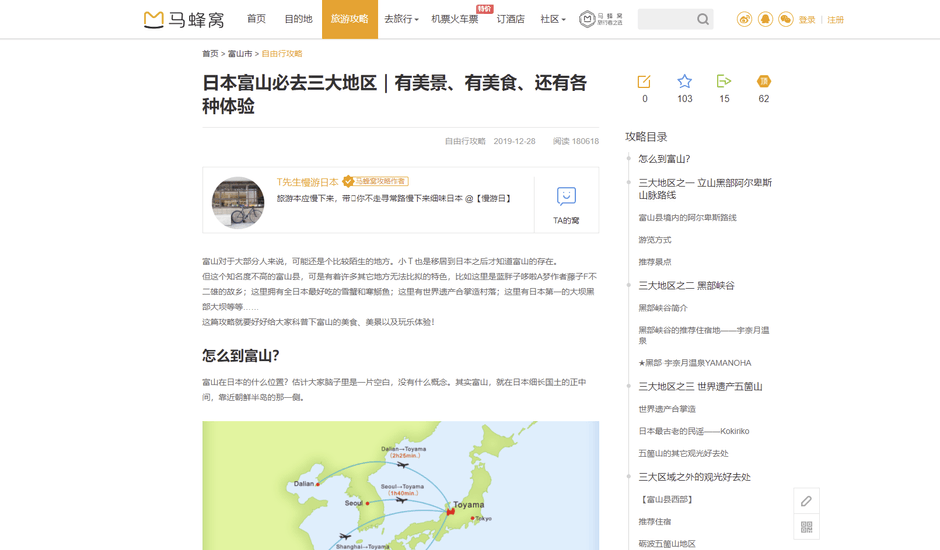The height and width of the screenshot is (550, 940).
Task: Open TA的窝 author home icon
Action: click(x=566, y=198)
